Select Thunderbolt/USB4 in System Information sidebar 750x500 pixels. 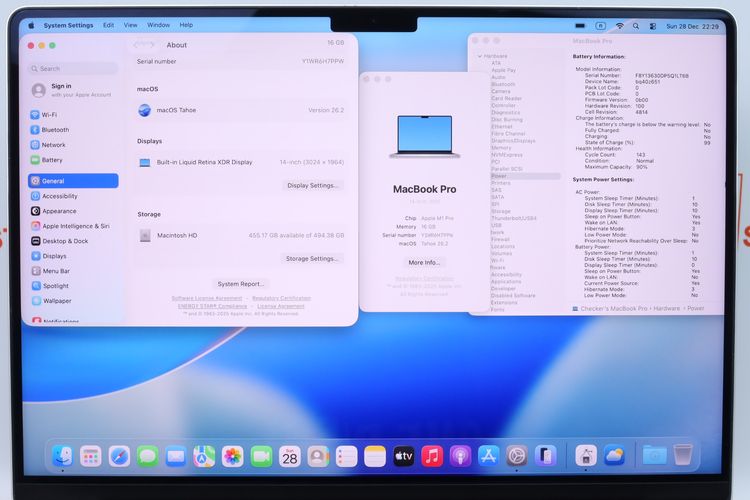pos(514,218)
